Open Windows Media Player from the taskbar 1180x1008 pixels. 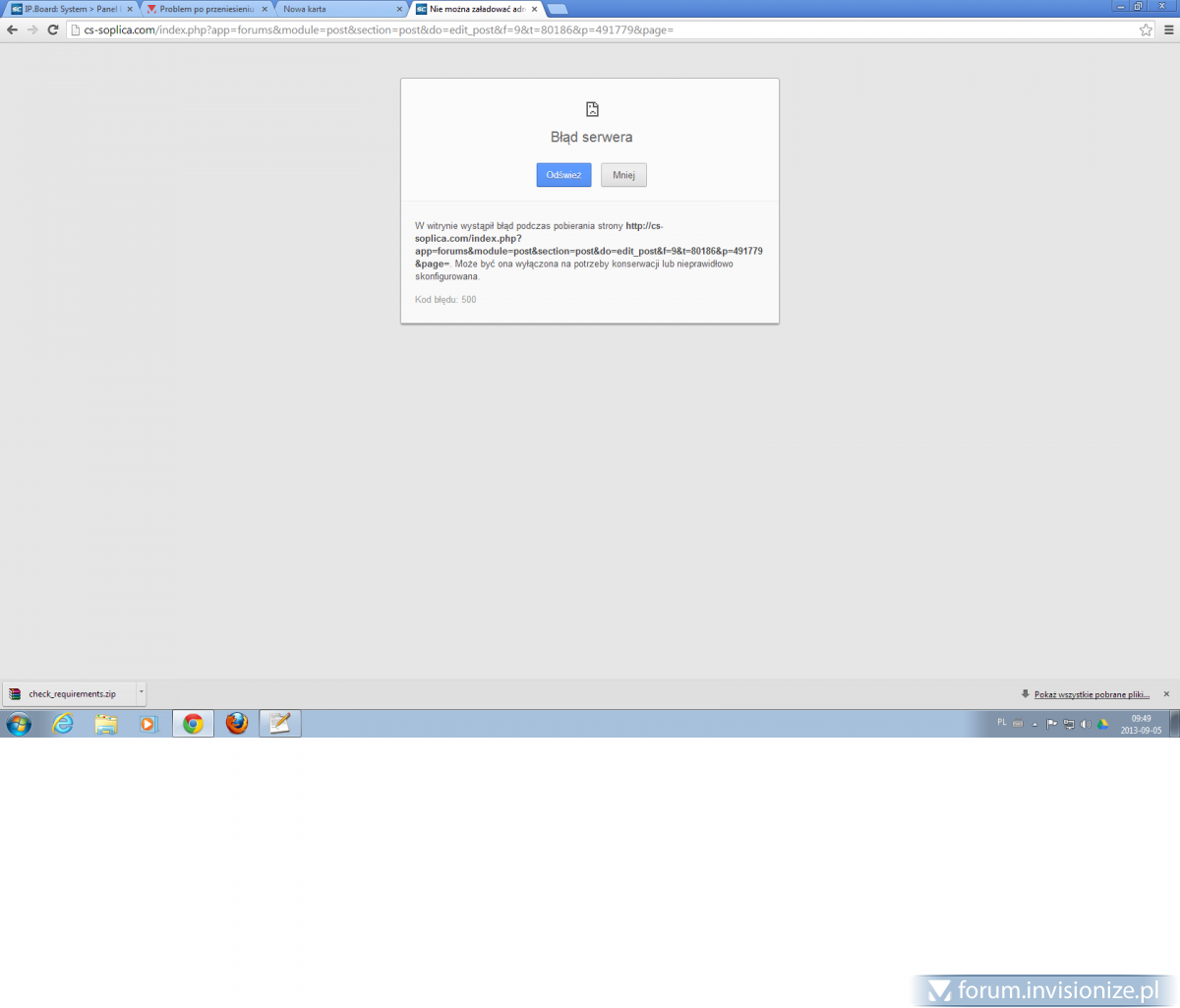coord(148,724)
